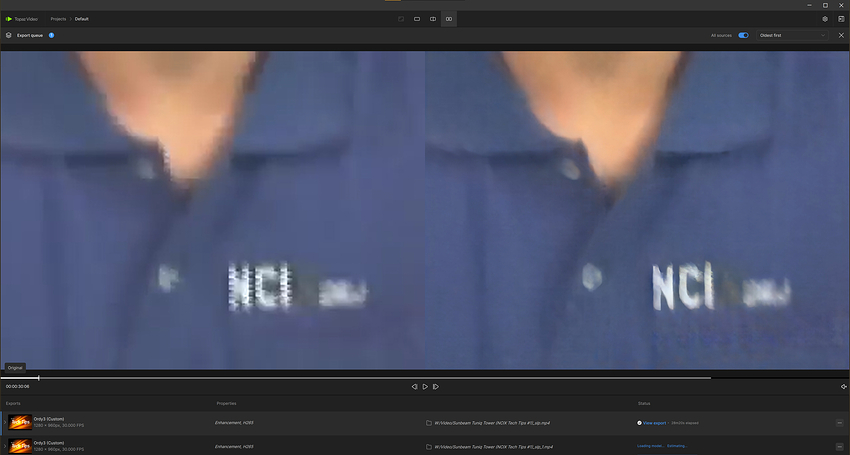Click the View export link
Viewport: 850px width, 455px height.
(x=654, y=423)
